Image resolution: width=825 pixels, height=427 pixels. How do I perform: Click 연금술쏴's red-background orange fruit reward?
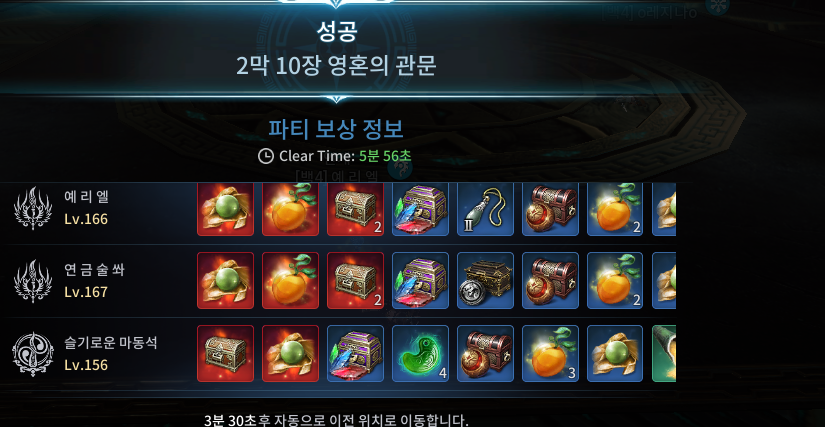290,280
